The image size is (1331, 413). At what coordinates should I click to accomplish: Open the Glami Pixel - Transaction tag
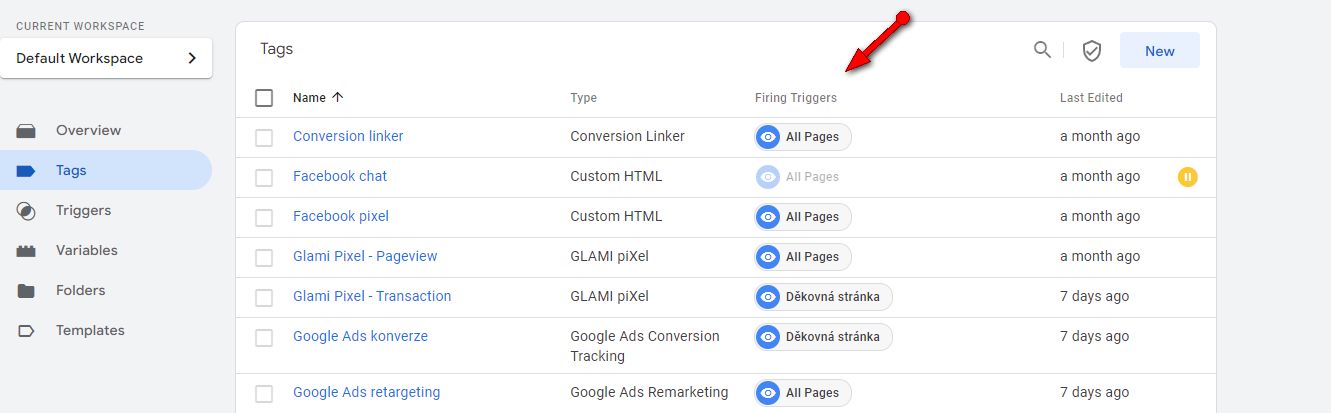pyautogui.click(x=372, y=296)
